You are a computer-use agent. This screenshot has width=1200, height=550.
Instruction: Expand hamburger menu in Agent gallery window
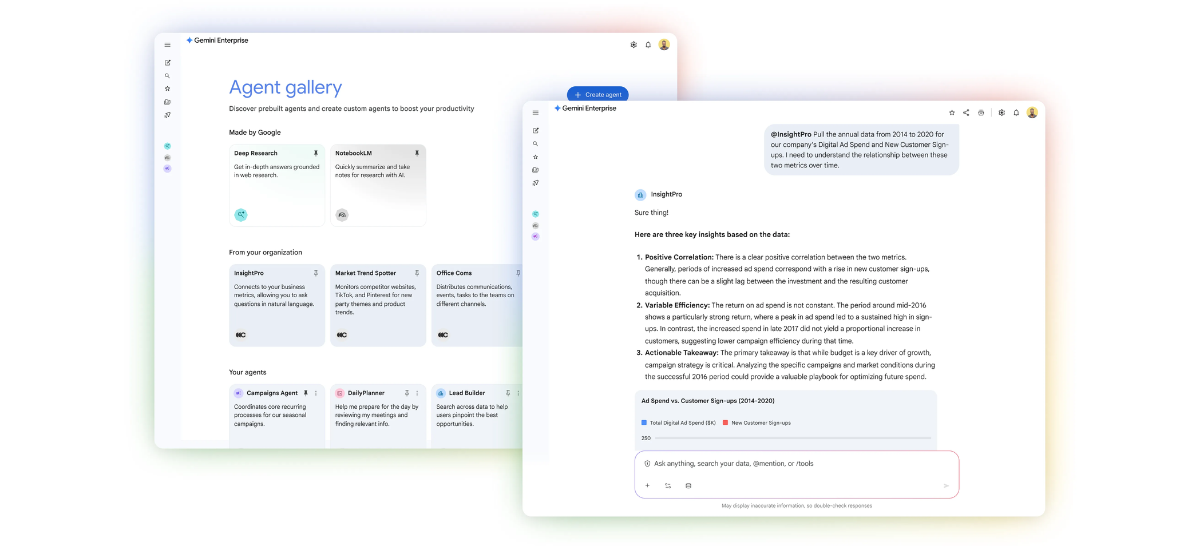(167, 45)
